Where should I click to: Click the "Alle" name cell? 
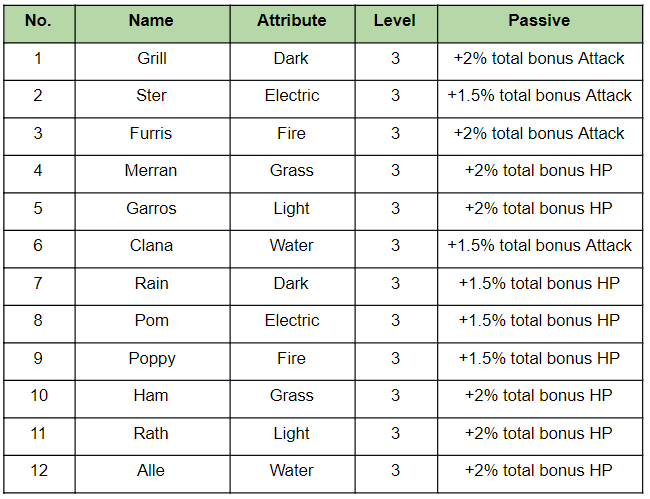151,471
